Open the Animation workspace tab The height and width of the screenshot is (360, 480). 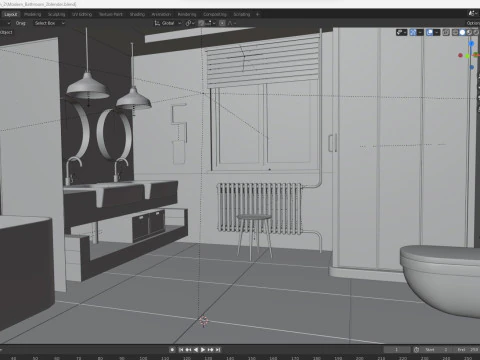pyautogui.click(x=161, y=14)
